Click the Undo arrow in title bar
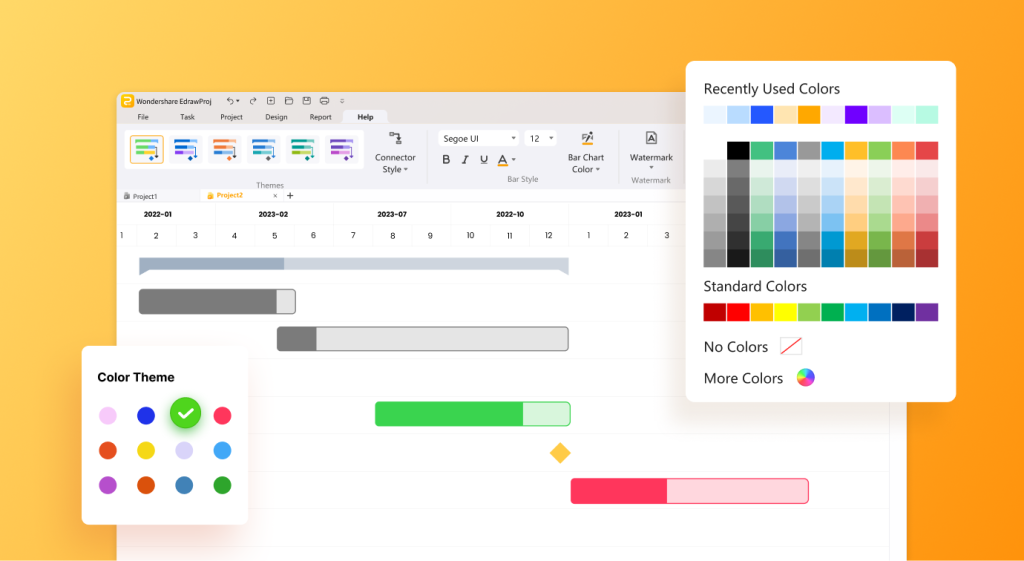This screenshot has height=561, width=1024. 231,101
